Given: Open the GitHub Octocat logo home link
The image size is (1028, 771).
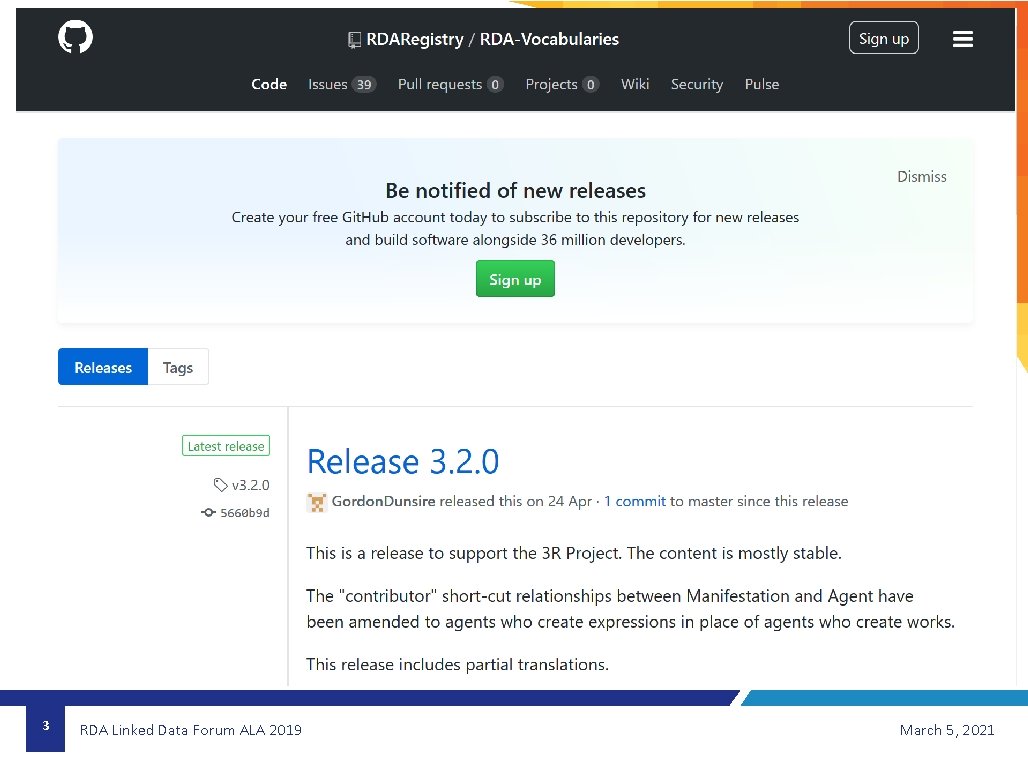Looking at the screenshot, I should [75, 37].
